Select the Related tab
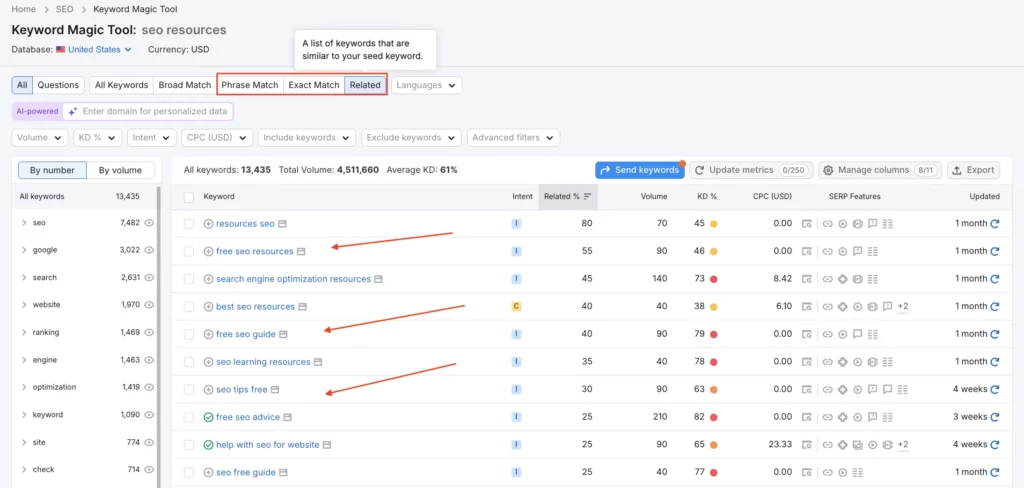The width and height of the screenshot is (1024, 488). (x=365, y=85)
